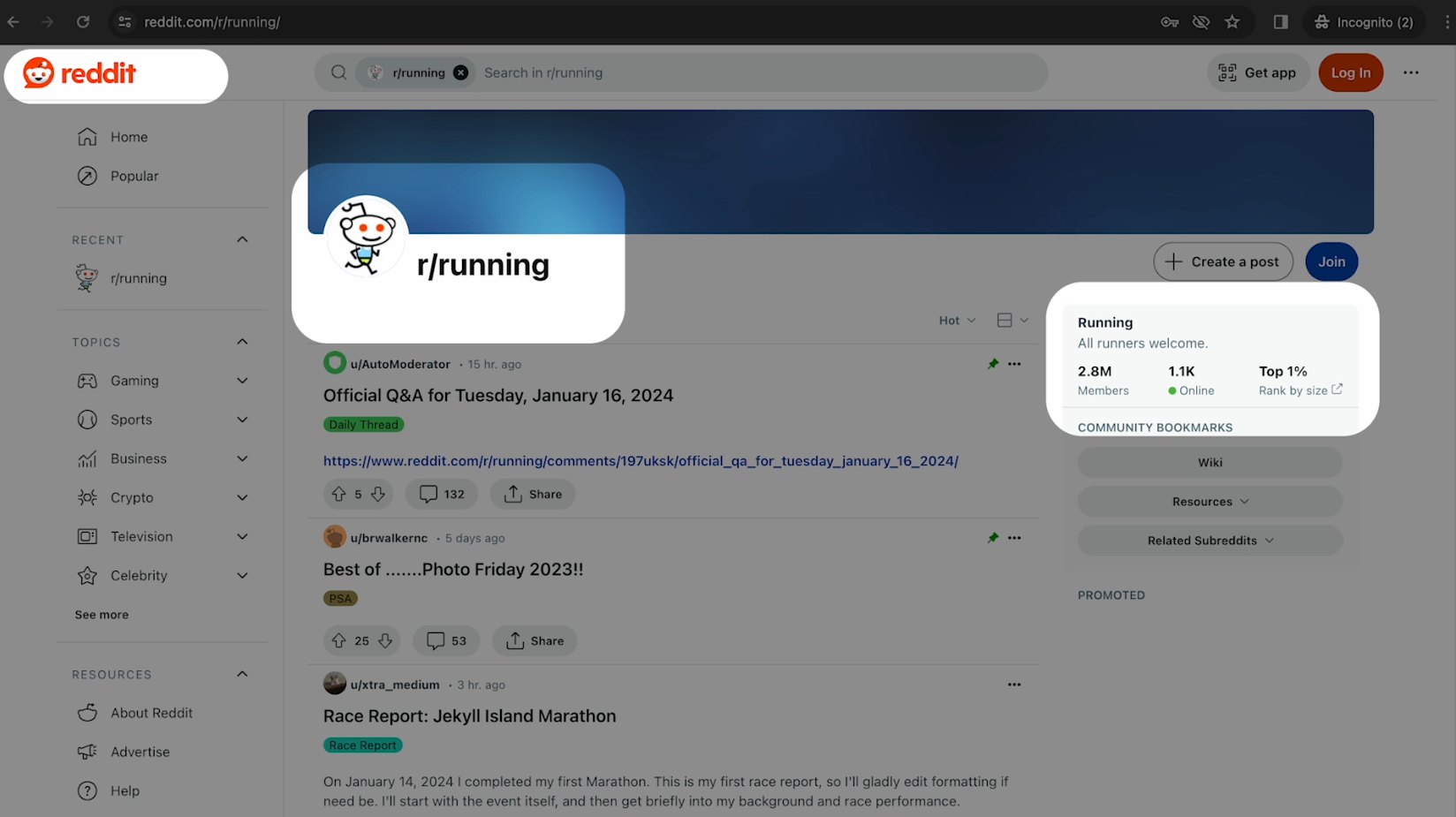Open 132 comments on Q&A post

point(442,494)
